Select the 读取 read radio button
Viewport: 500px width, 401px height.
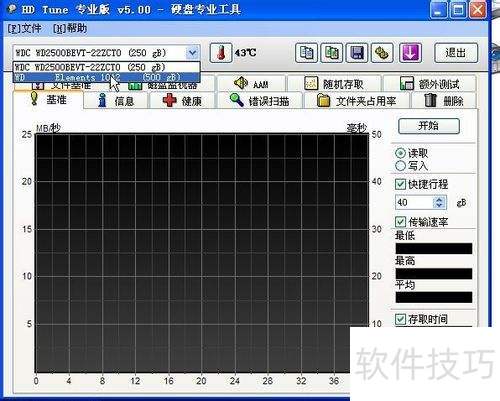point(400,153)
